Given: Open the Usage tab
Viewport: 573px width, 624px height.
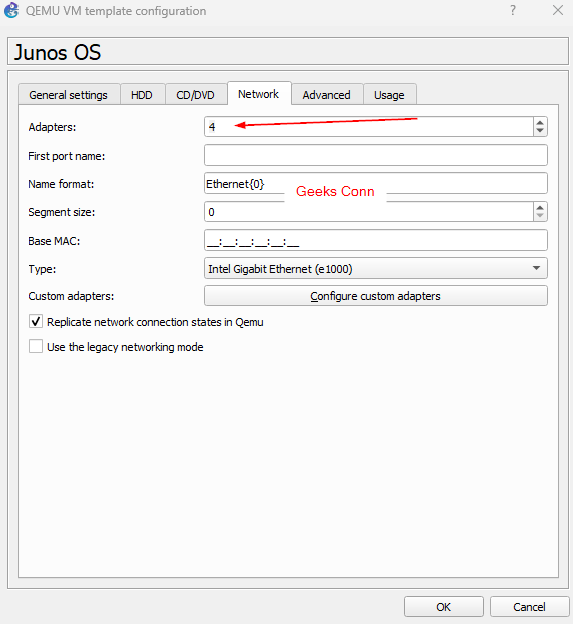Looking at the screenshot, I should pyautogui.click(x=389, y=95).
